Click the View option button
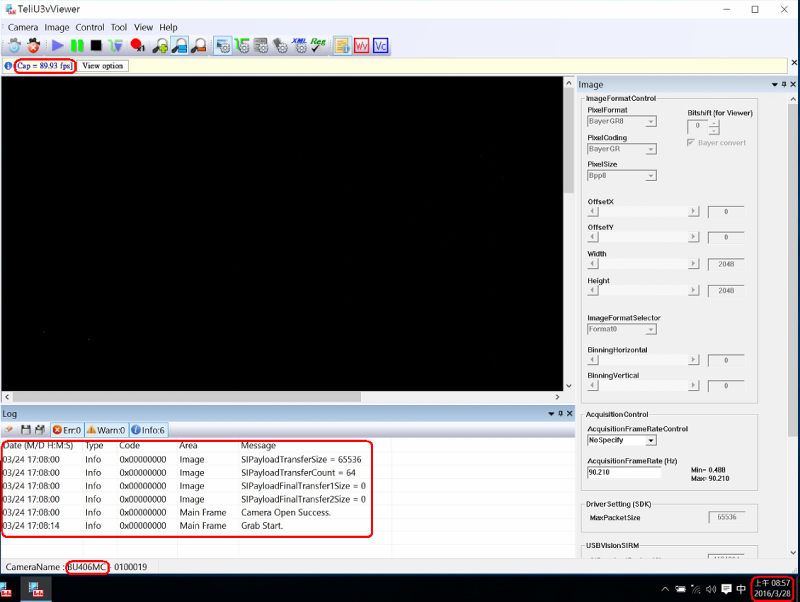 coord(103,66)
